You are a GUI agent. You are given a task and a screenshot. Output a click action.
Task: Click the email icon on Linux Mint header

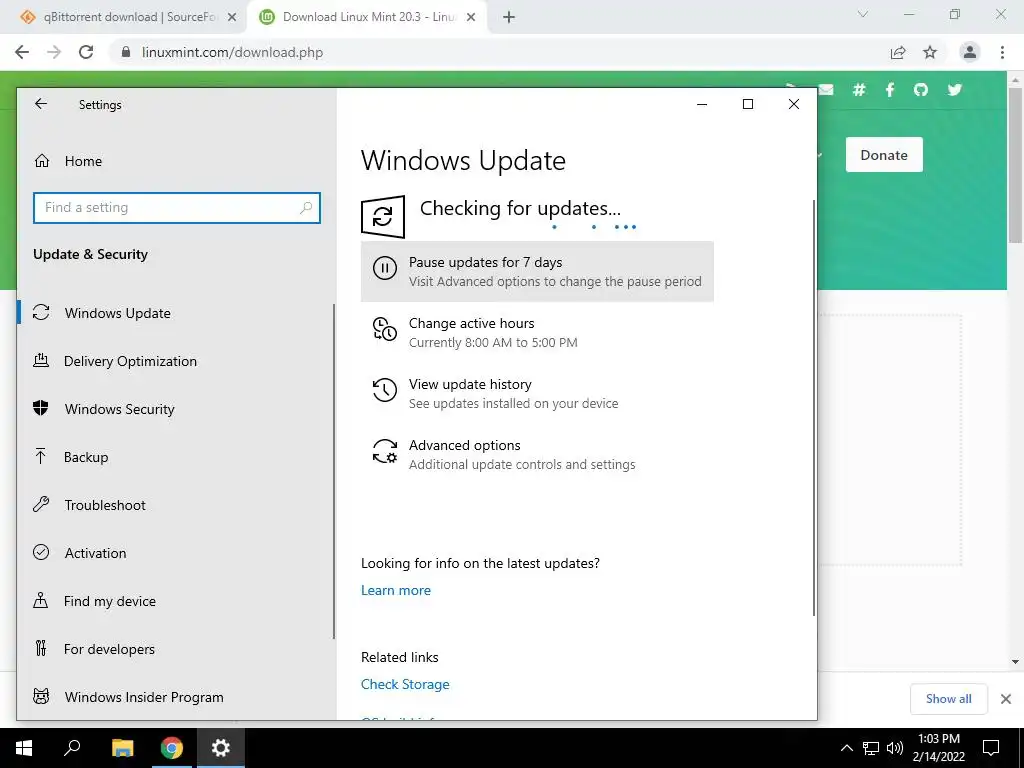point(826,89)
